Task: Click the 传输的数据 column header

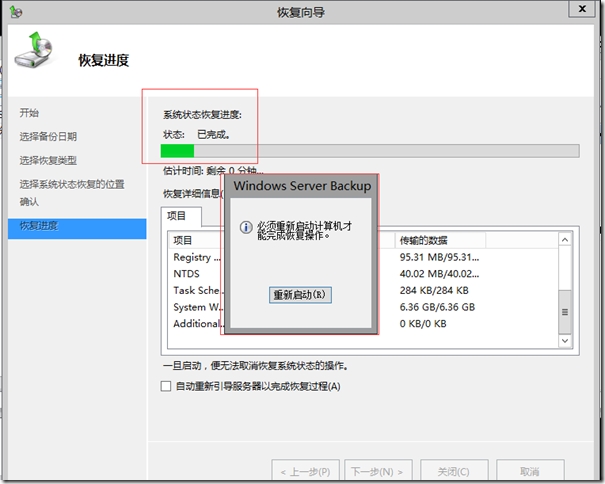Action: [439, 240]
